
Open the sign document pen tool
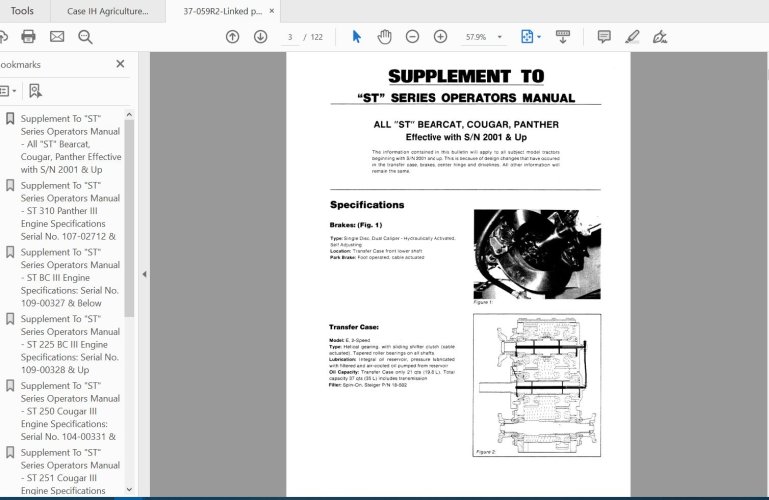[660, 37]
